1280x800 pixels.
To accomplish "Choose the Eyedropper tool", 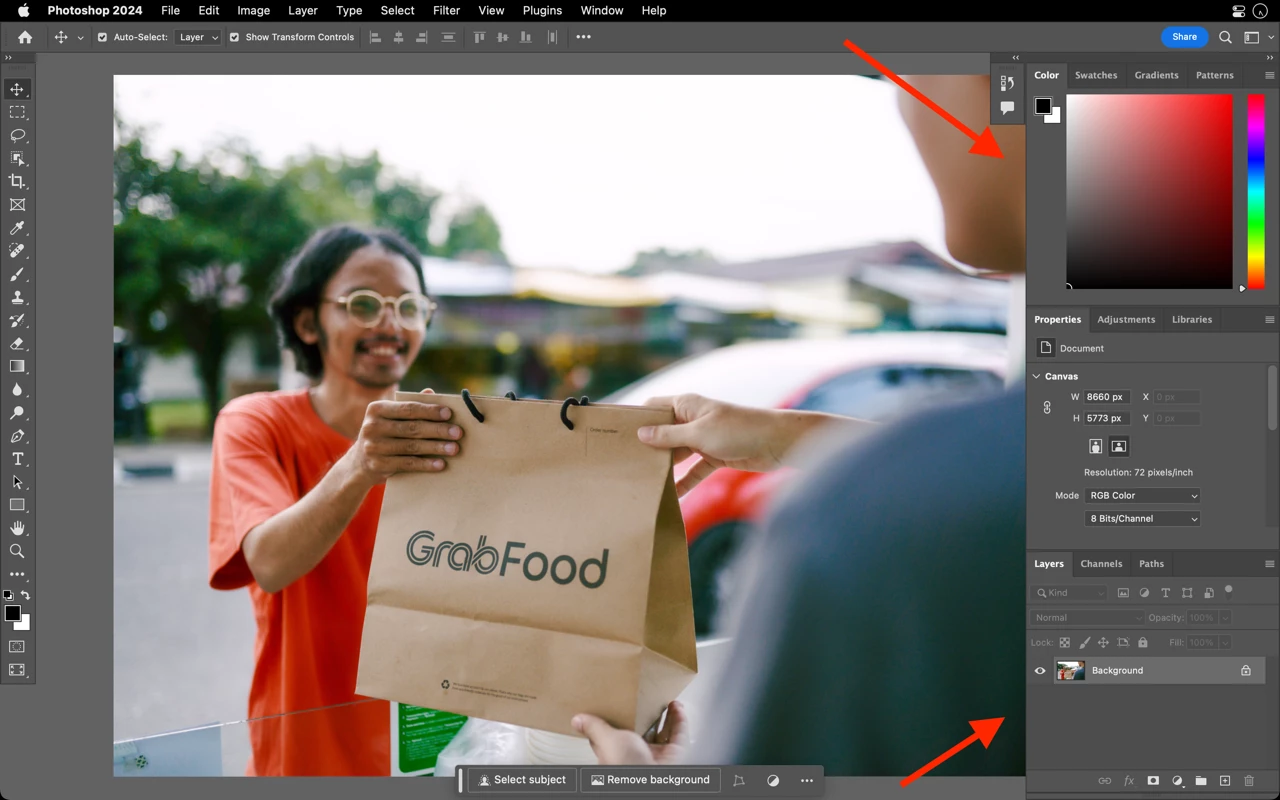I will 17,228.
